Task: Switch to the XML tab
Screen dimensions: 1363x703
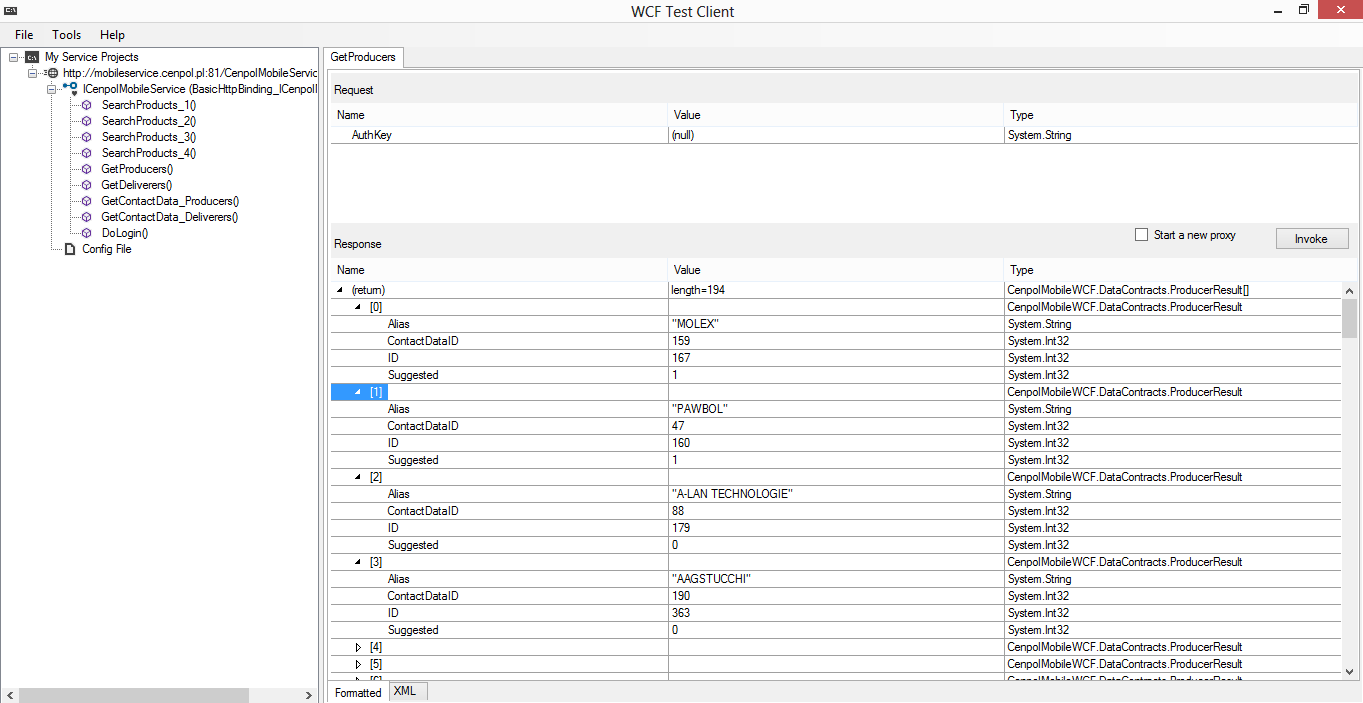Action: click(404, 691)
